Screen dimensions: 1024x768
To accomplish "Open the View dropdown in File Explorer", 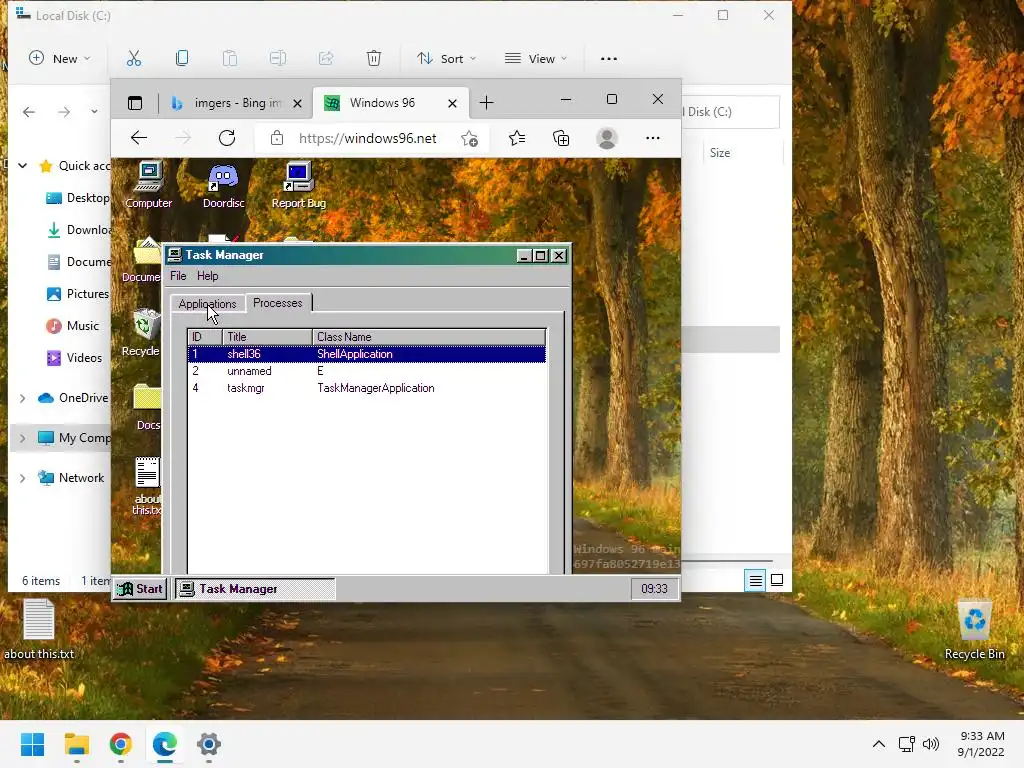I will tap(536, 59).
